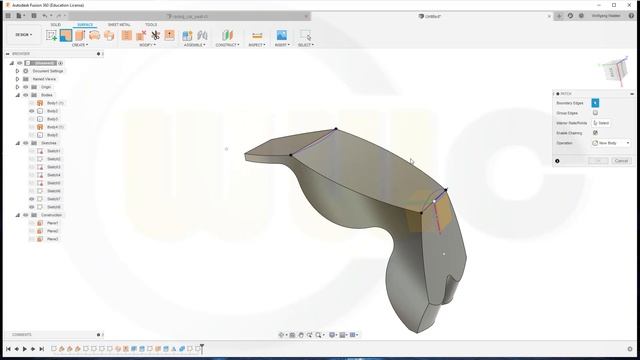Switch to the Solid tab
640x360 pixels.
point(56,25)
